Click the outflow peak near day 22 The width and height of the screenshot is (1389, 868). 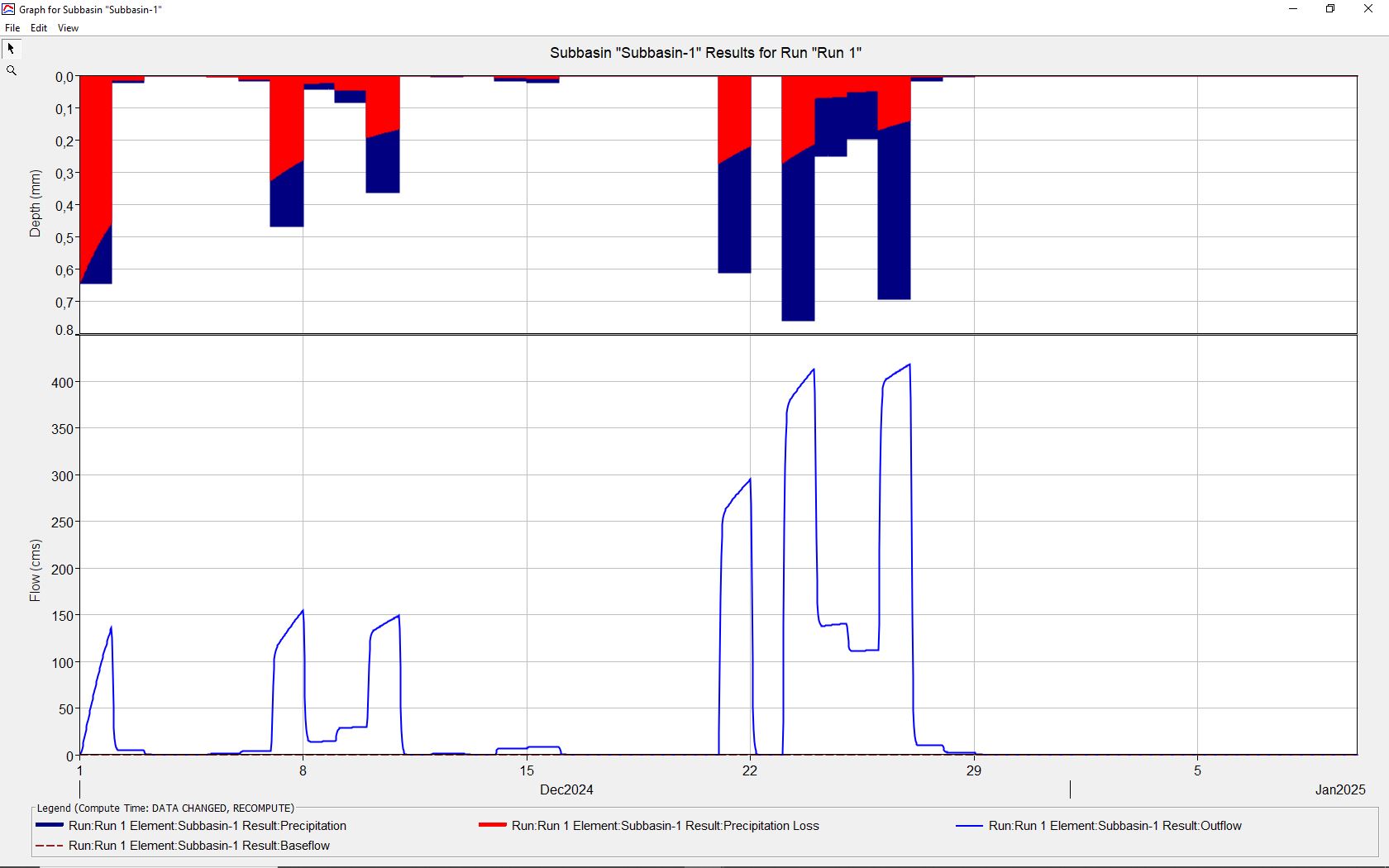[749, 479]
